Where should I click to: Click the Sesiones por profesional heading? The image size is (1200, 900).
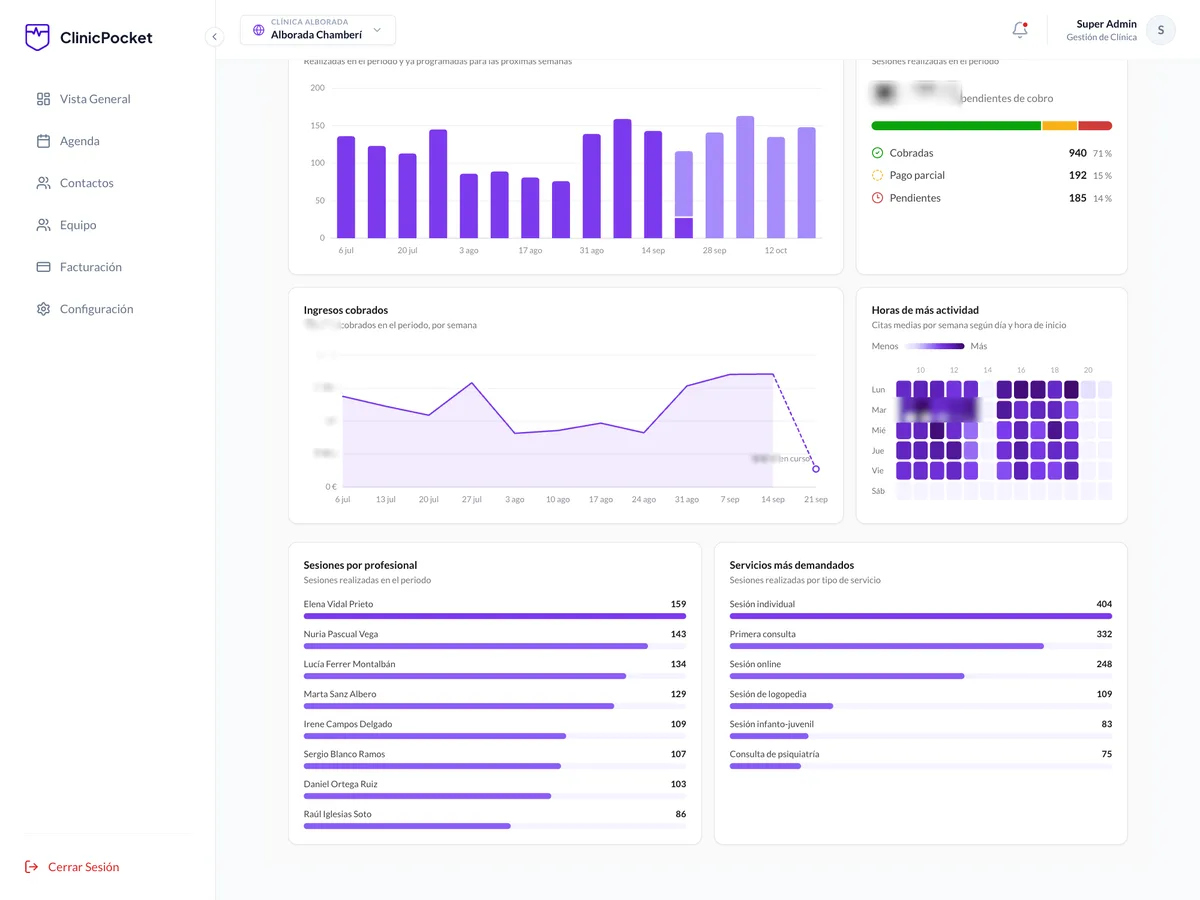[361, 565]
